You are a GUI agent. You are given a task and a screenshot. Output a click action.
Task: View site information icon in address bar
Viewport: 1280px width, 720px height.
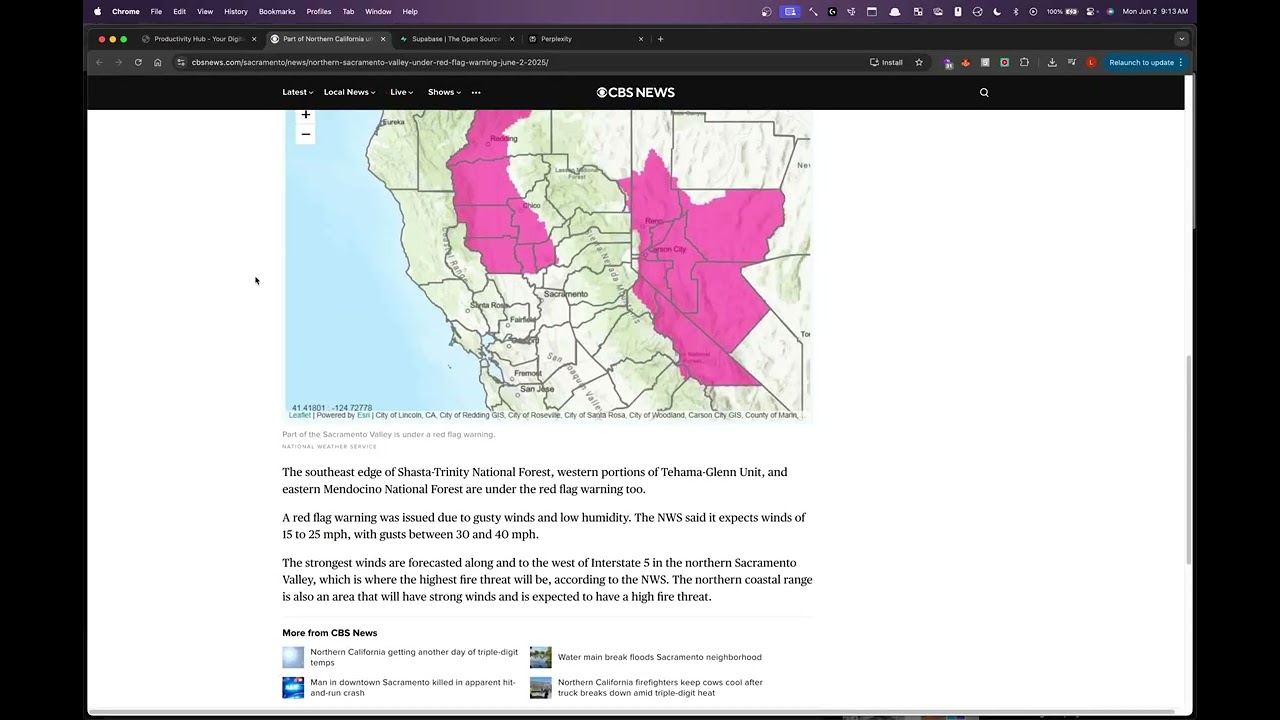(x=181, y=62)
